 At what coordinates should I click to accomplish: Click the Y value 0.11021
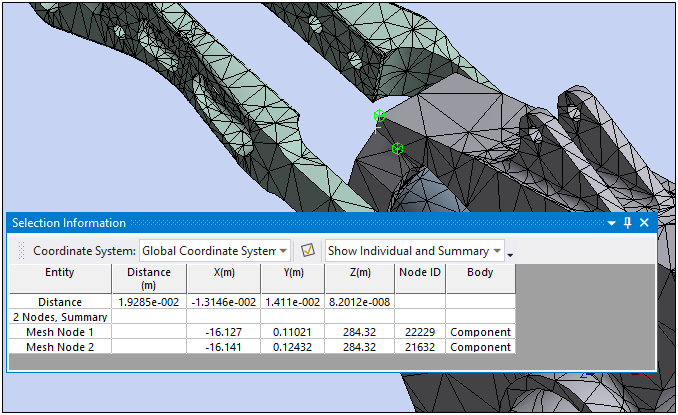pyautogui.click(x=293, y=332)
